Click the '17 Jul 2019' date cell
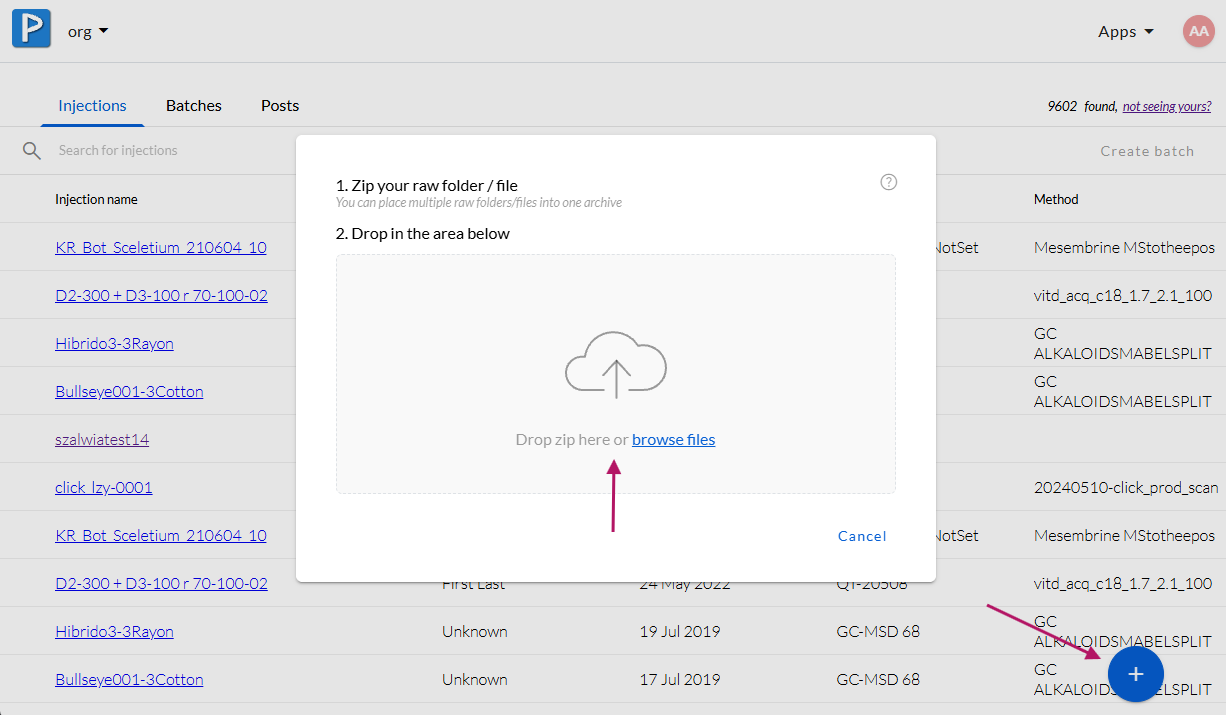 pos(680,679)
